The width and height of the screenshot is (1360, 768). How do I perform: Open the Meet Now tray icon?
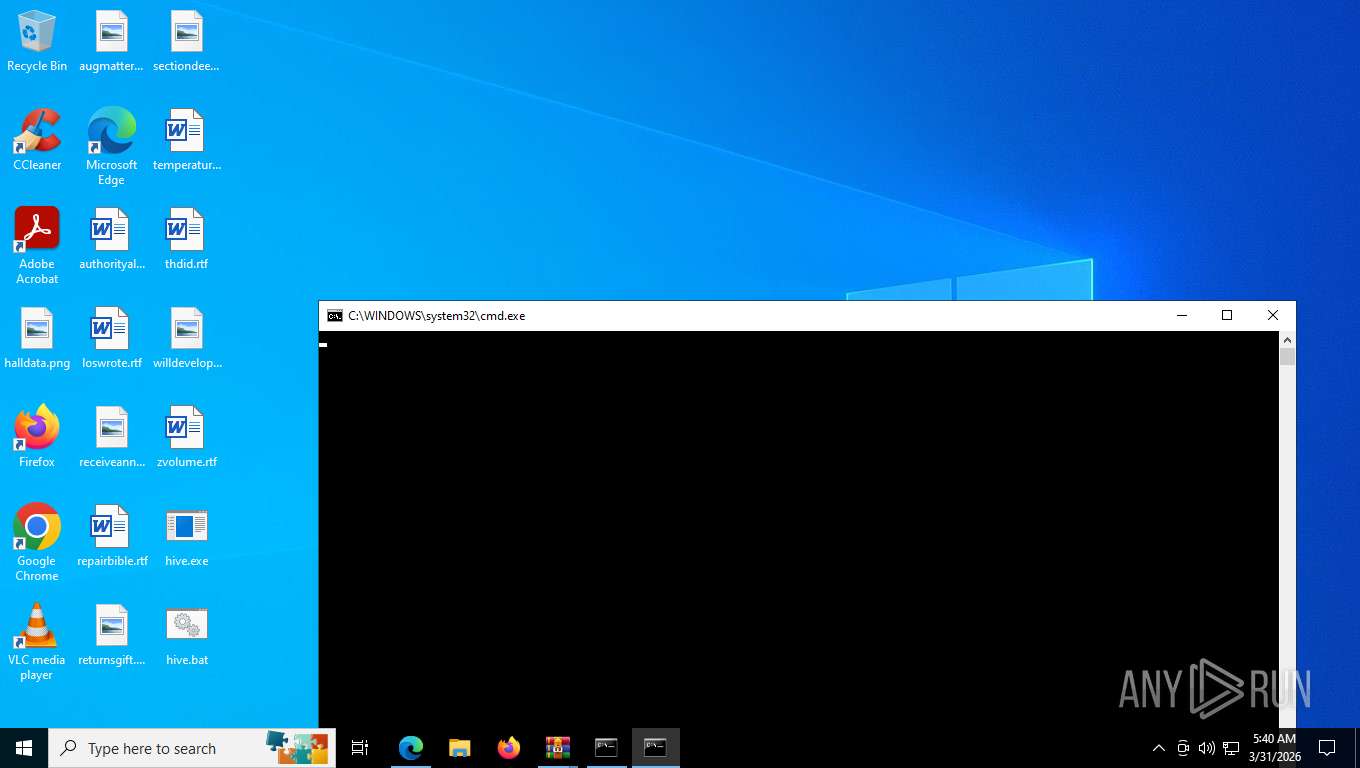(1183, 748)
